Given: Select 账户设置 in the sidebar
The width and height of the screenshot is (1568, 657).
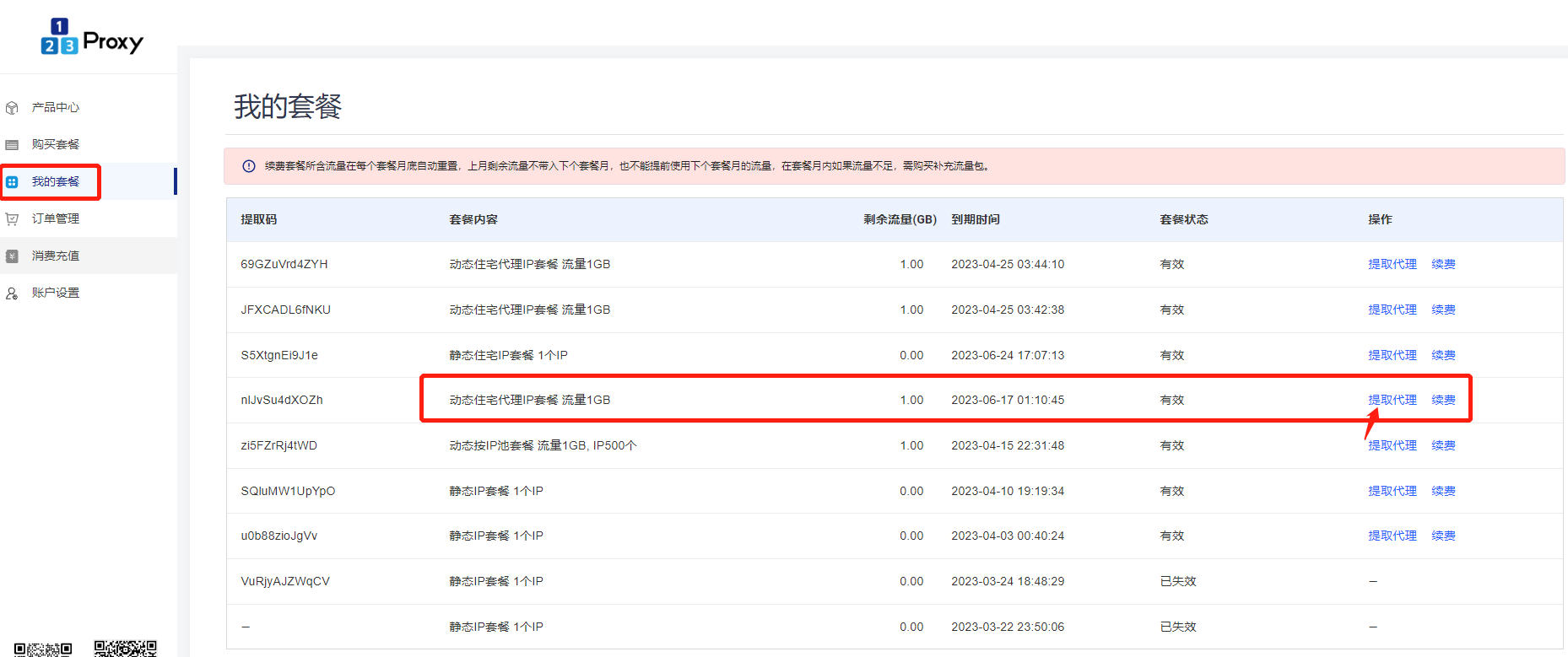Looking at the screenshot, I should coord(56,293).
